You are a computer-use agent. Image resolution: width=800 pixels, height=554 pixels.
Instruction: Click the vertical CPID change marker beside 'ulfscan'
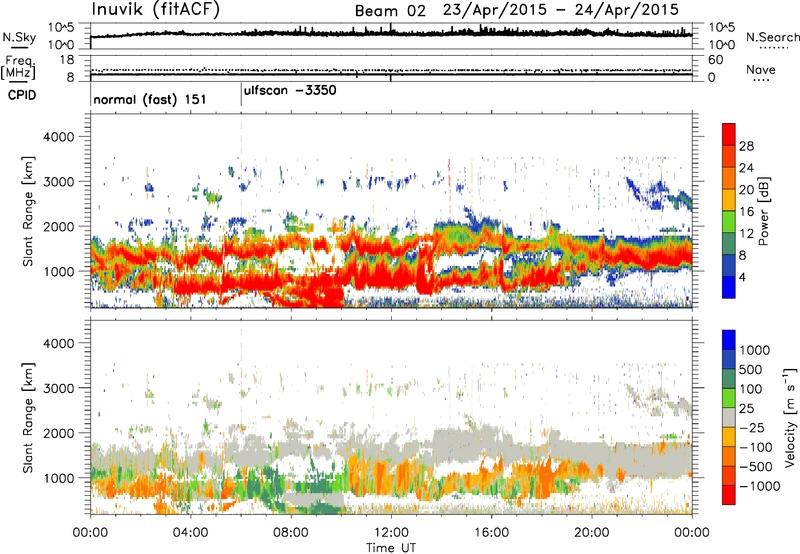coord(241,95)
